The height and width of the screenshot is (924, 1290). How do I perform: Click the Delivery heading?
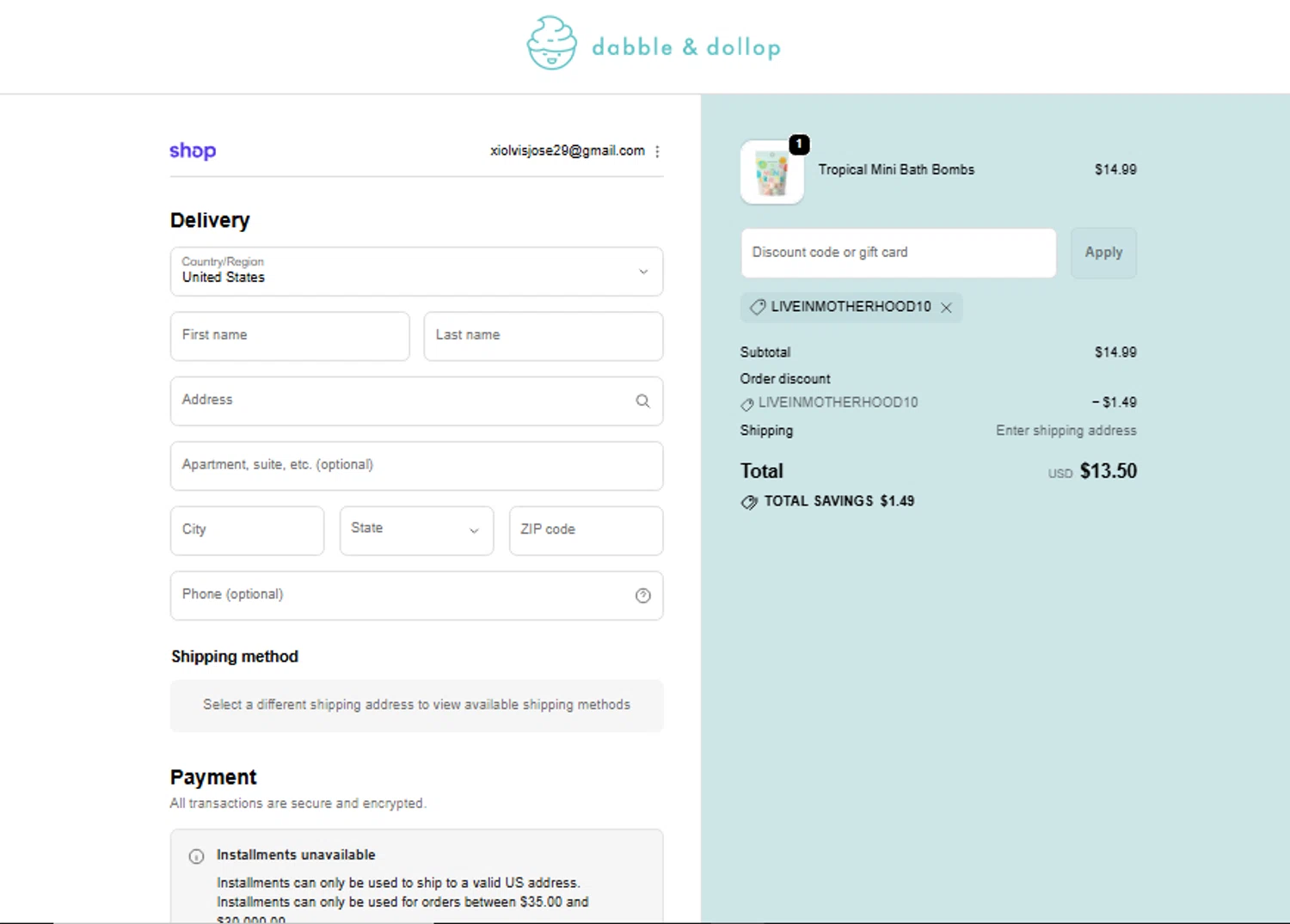coord(210,220)
